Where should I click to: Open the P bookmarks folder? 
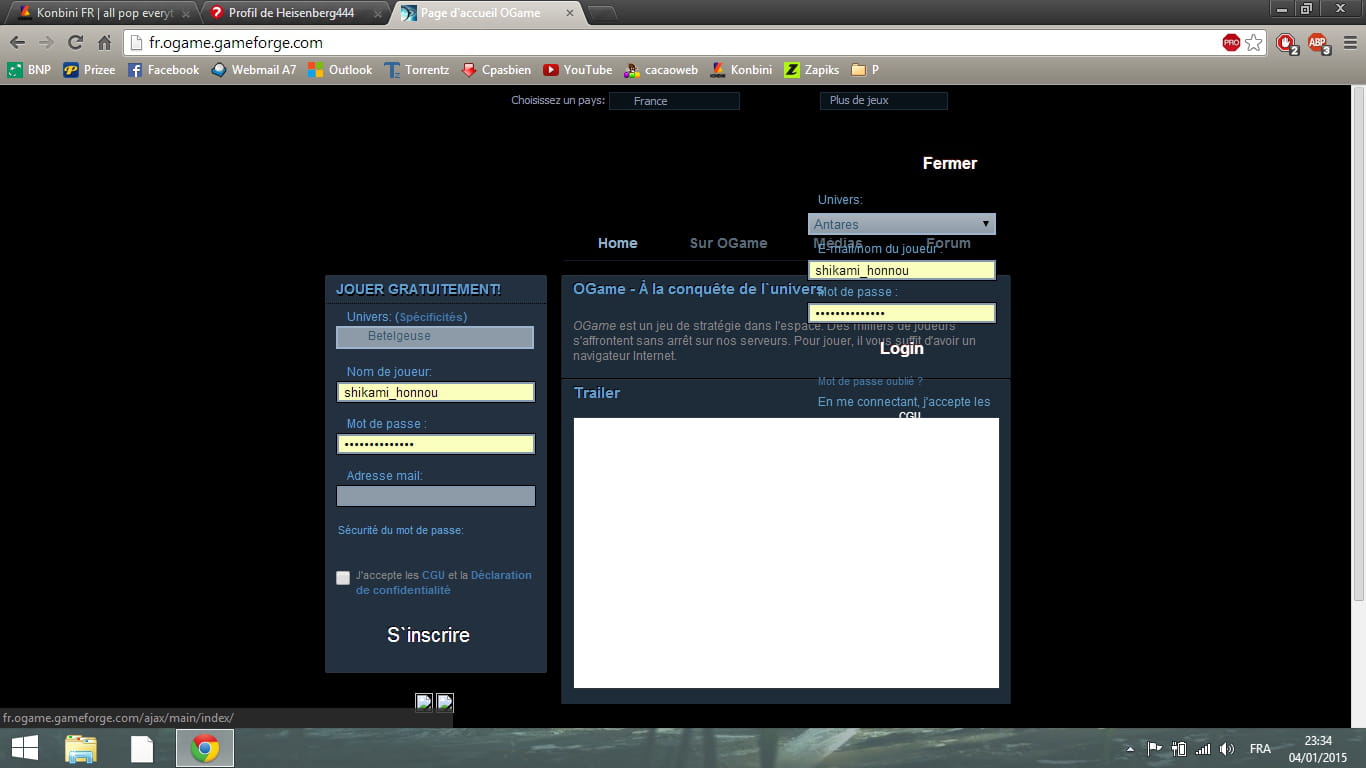(x=865, y=70)
